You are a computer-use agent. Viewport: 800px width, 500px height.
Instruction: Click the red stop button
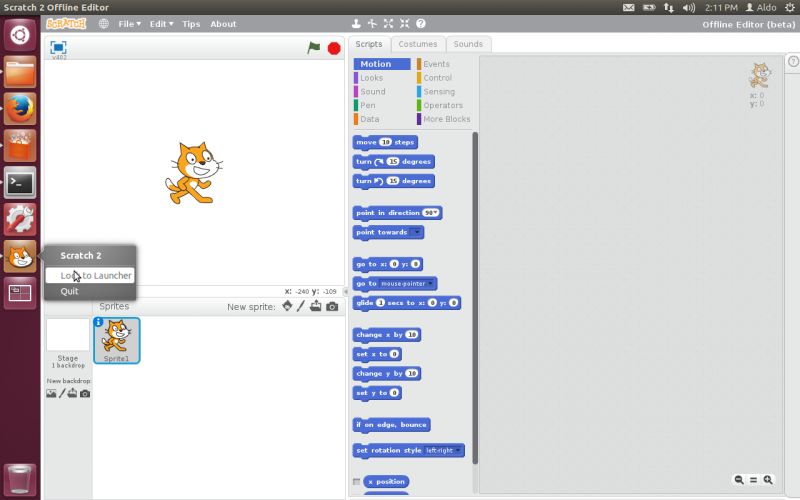[x=334, y=48]
